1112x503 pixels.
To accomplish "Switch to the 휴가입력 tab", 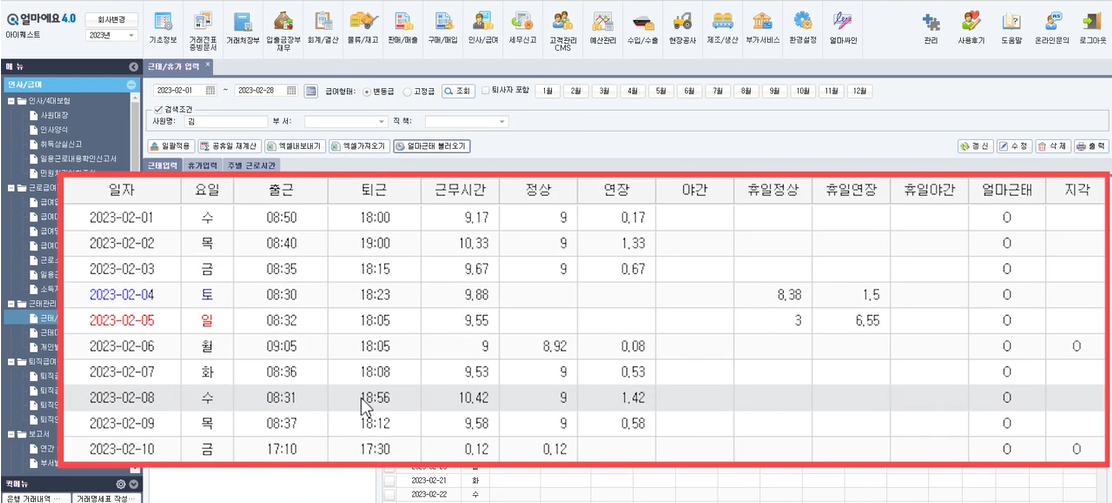I will (201, 165).
